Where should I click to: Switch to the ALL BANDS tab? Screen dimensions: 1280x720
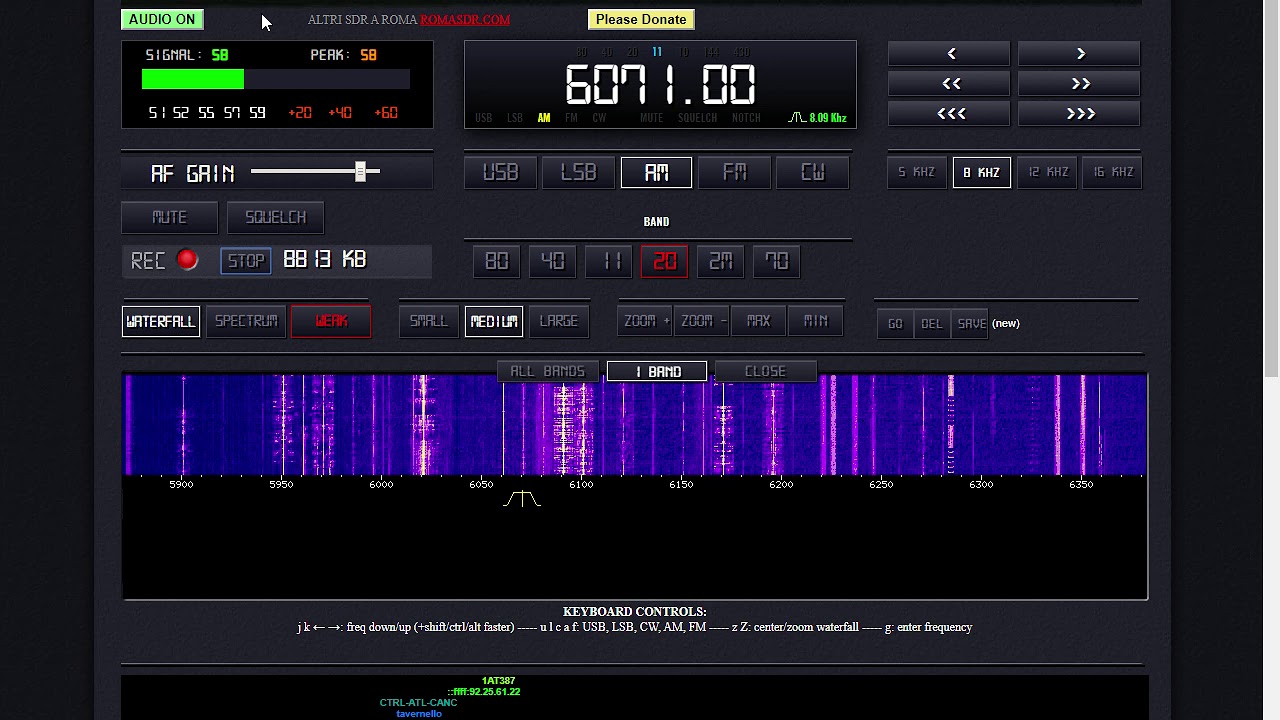[547, 371]
